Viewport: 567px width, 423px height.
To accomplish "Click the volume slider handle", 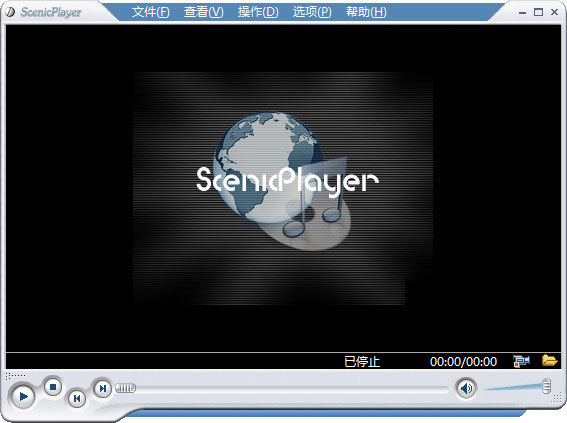I will click(x=547, y=386).
